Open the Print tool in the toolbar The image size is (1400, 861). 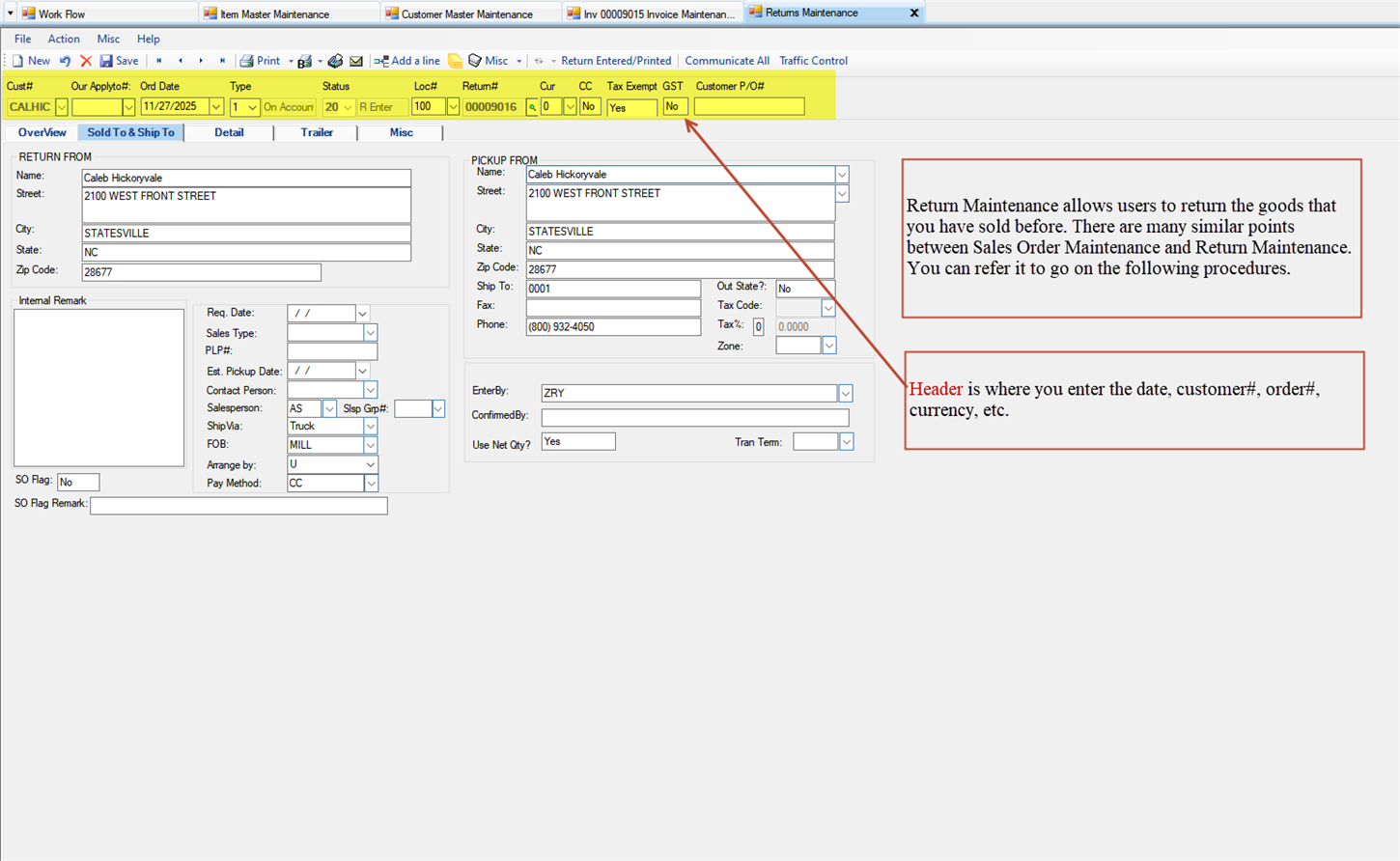263,61
